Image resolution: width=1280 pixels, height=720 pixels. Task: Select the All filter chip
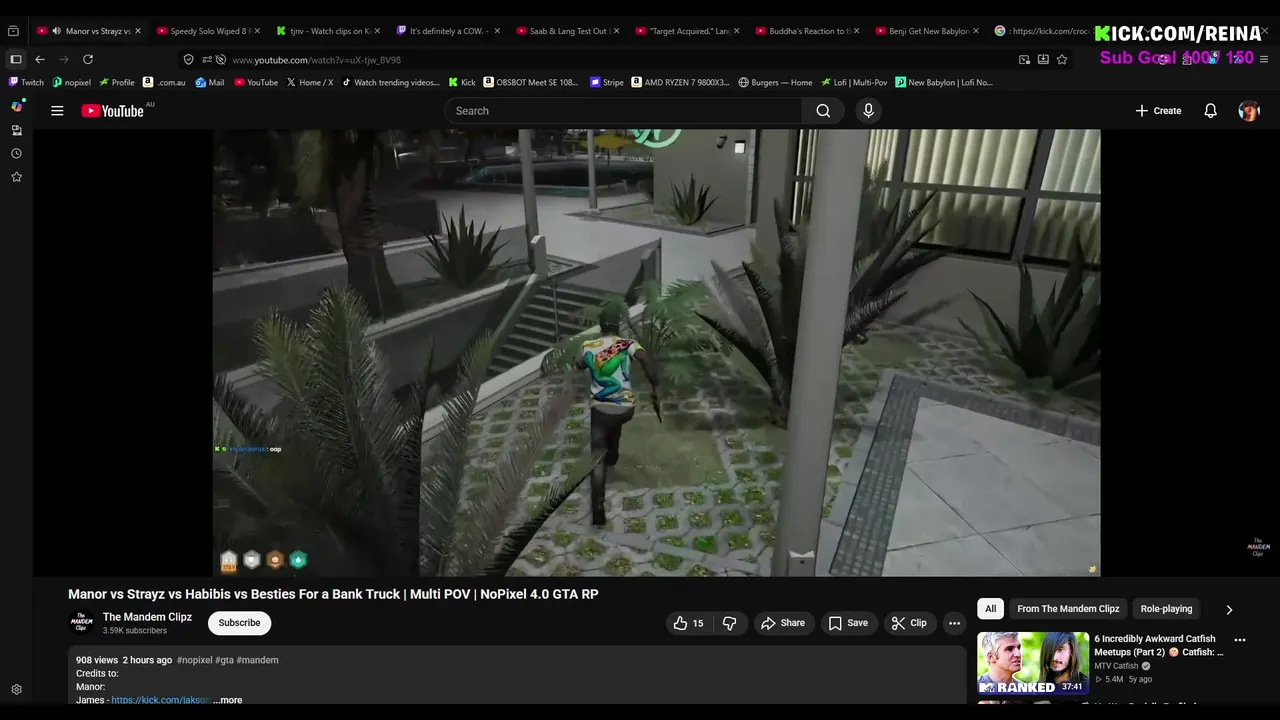click(x=990, y=609)
